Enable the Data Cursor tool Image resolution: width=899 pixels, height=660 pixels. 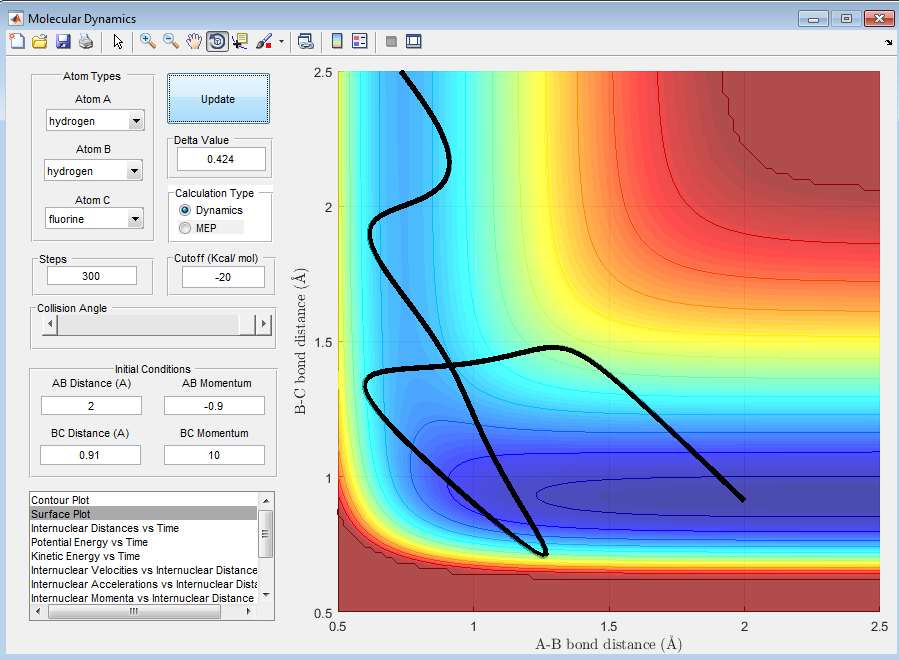click(240, 41)
